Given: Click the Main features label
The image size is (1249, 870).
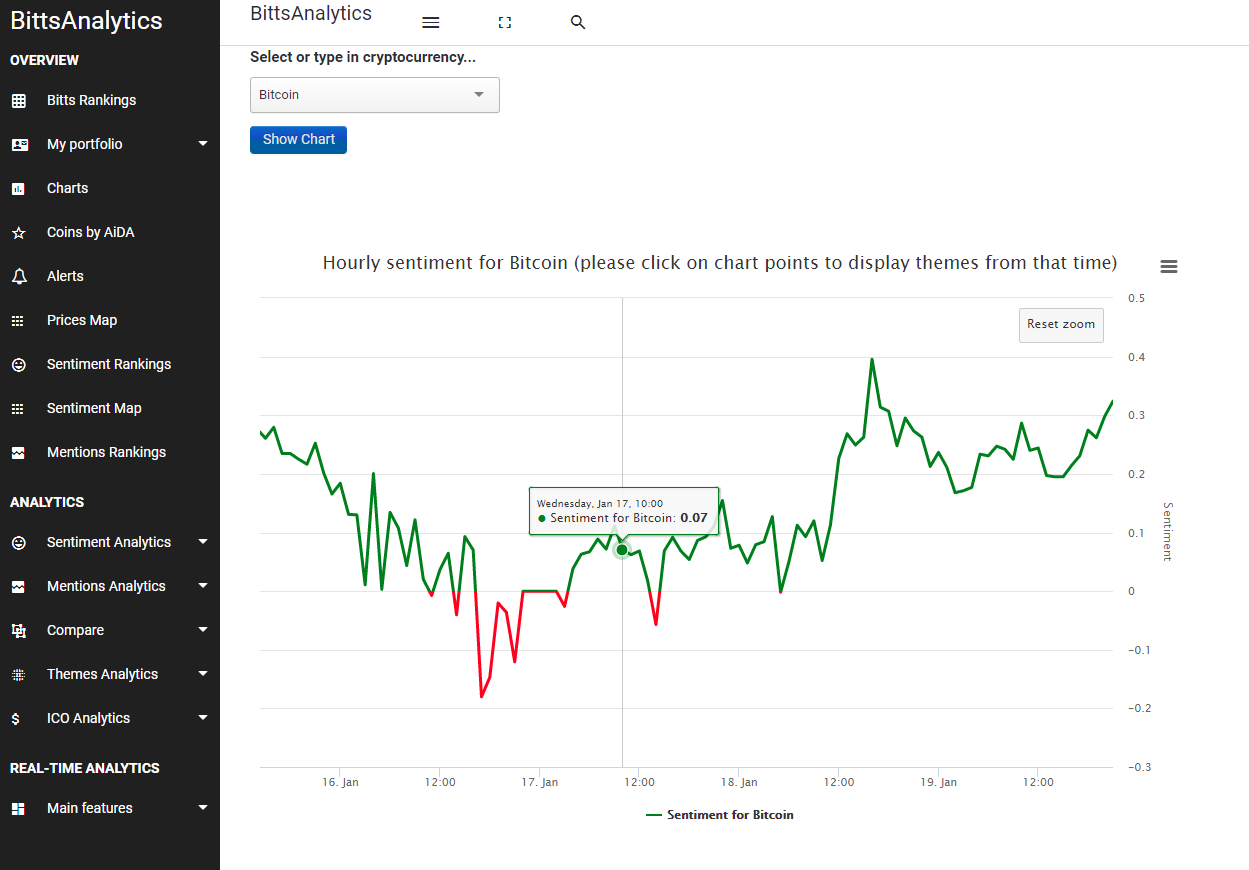Looking at the screenshot, I should tap(90, 808).
